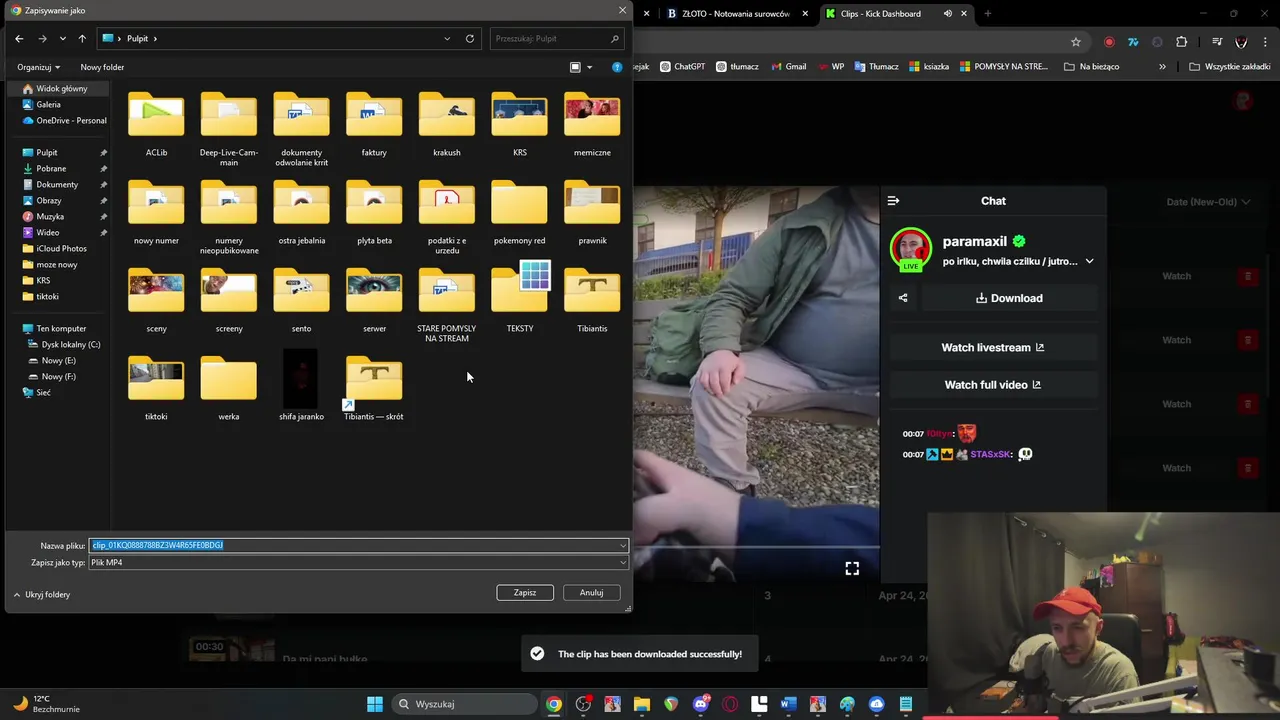Screen dimensions: 1280x720
Task: Select the Tibiantis — skrót shortcut
Action: [x=374, y=388]
